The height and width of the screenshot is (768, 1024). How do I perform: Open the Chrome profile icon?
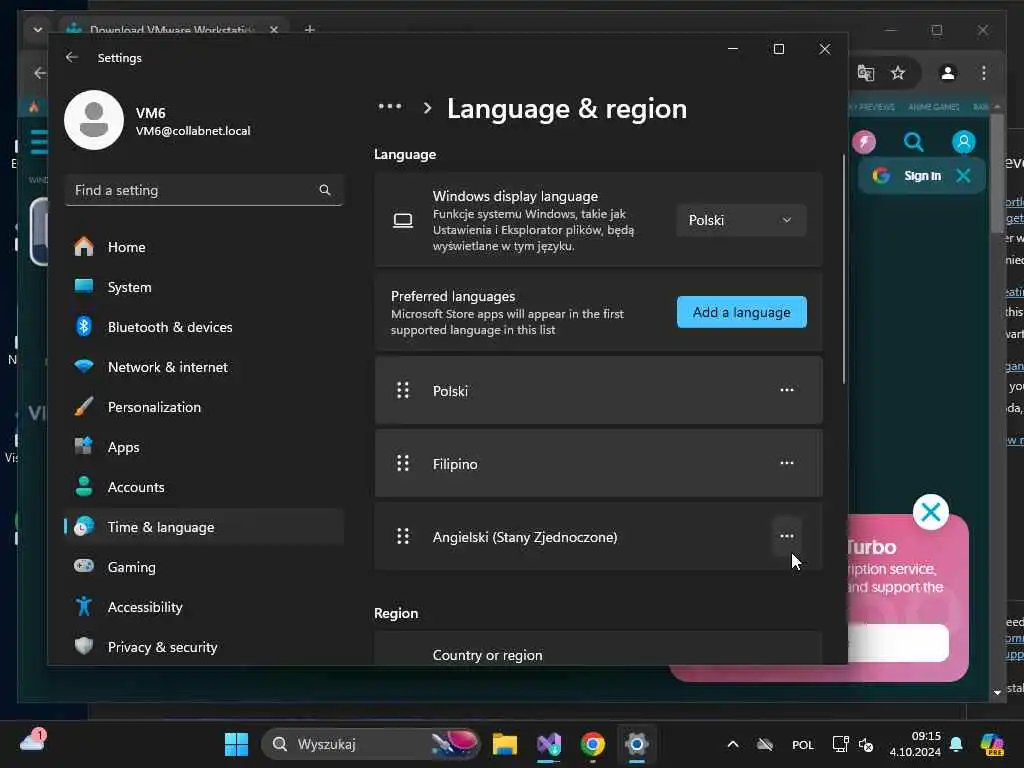pos(948,73)
